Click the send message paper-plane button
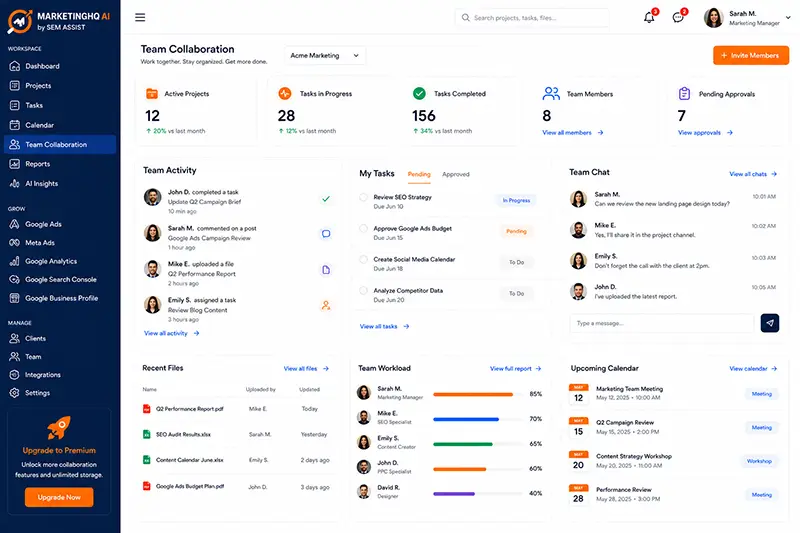The height and width of the screenshot is (533, 800). click(769, 323)
